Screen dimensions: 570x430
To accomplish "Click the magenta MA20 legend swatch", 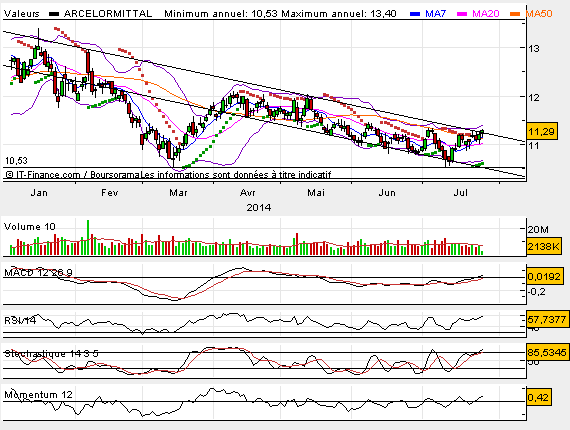I will (x=462, y=14).
